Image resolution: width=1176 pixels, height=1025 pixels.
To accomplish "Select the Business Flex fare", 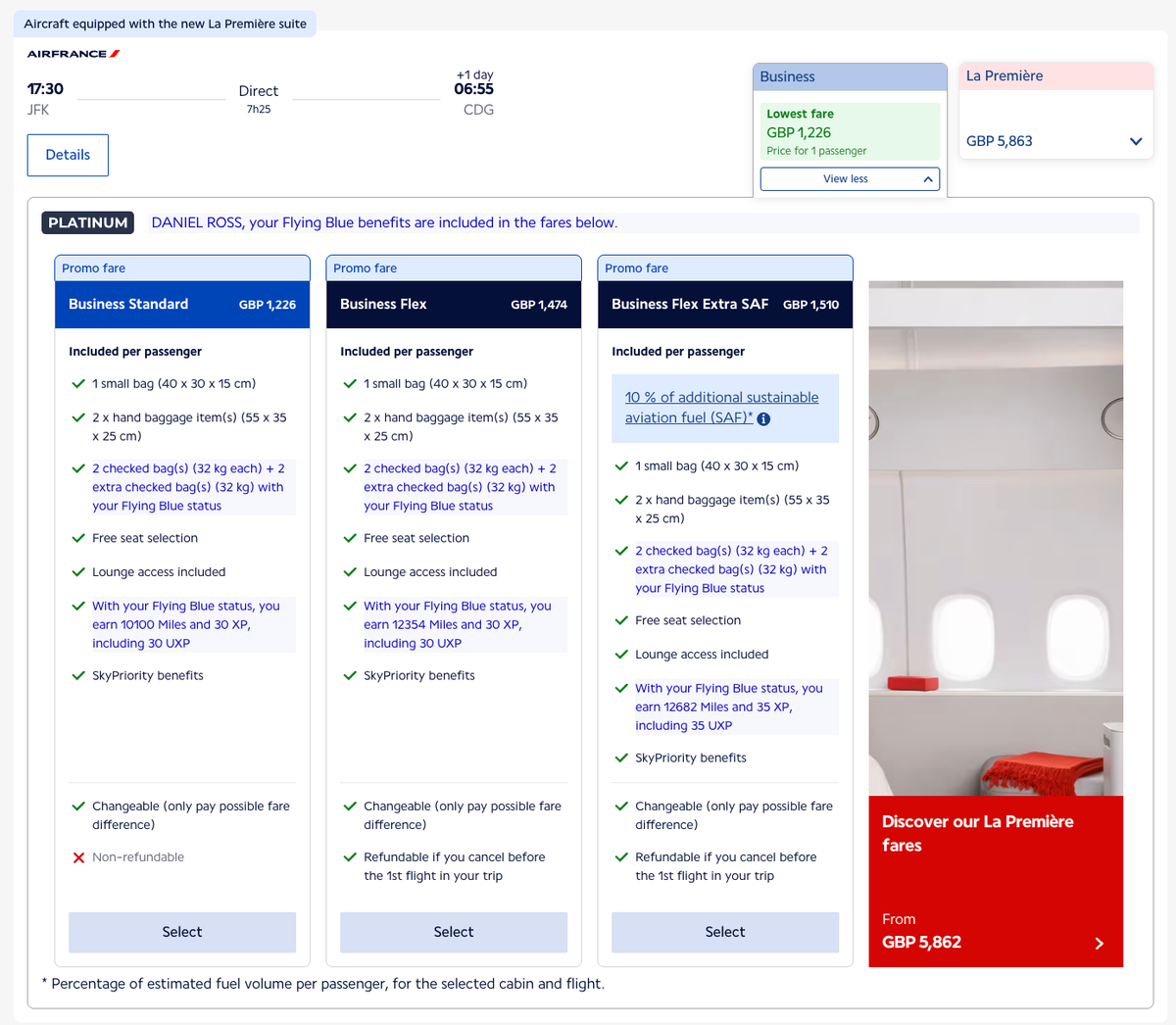I will (x=453, y=932).
